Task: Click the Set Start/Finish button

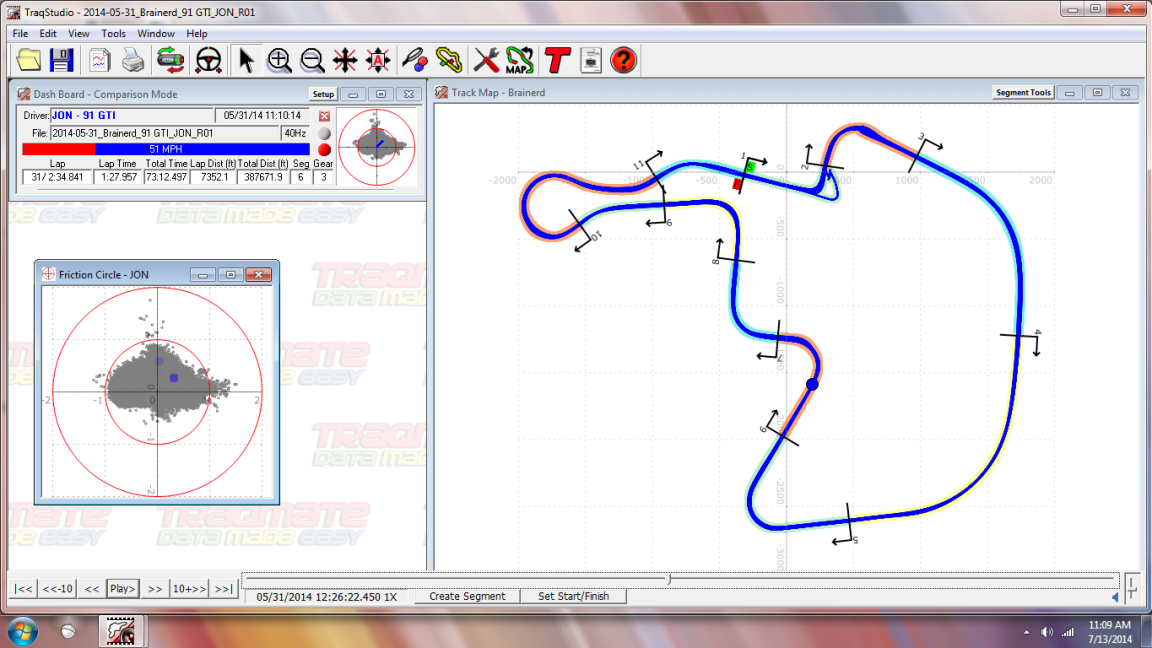Action: (x=573, y=597)
